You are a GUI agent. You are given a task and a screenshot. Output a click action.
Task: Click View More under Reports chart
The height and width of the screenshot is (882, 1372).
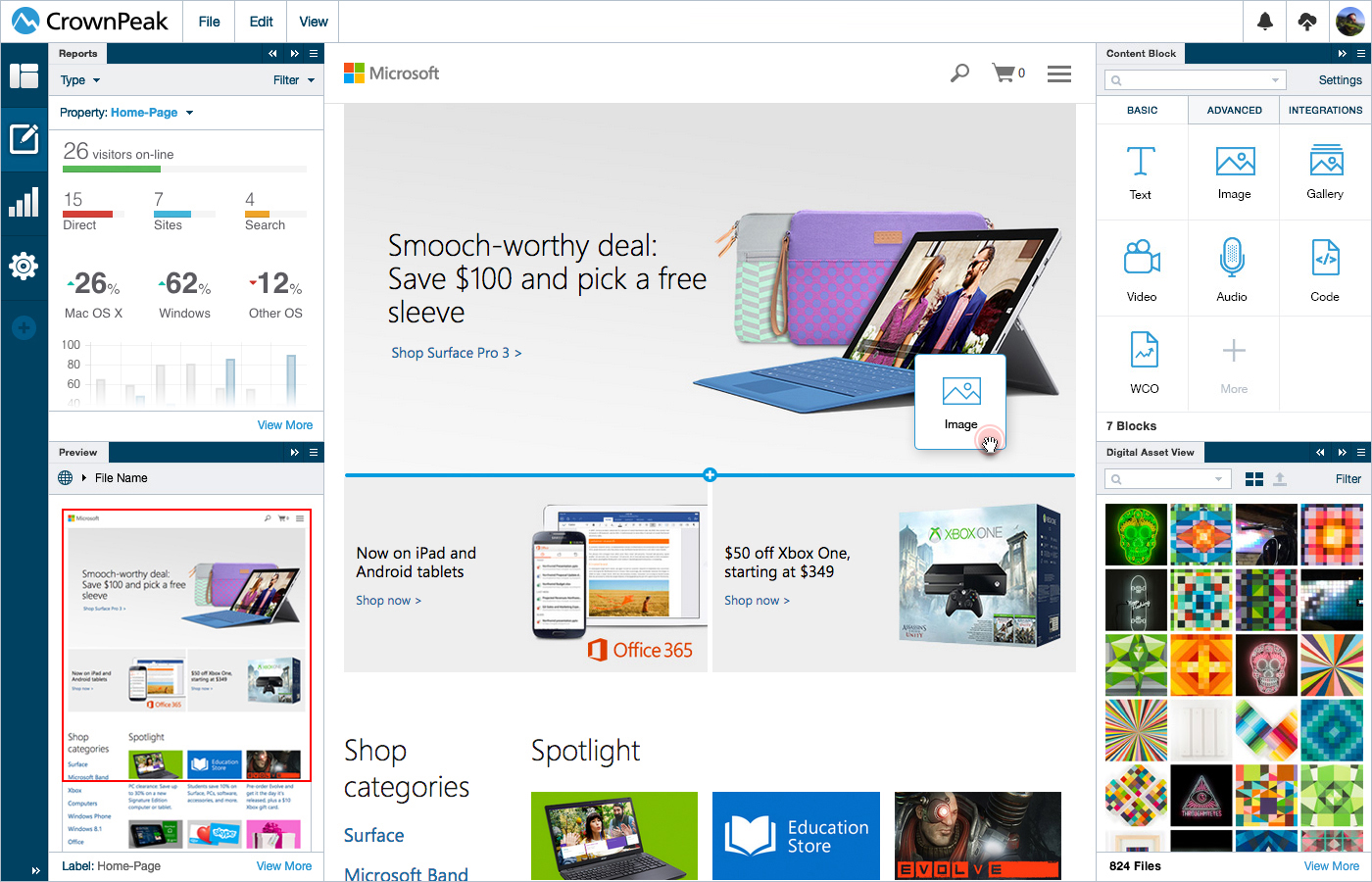point(285,425)
